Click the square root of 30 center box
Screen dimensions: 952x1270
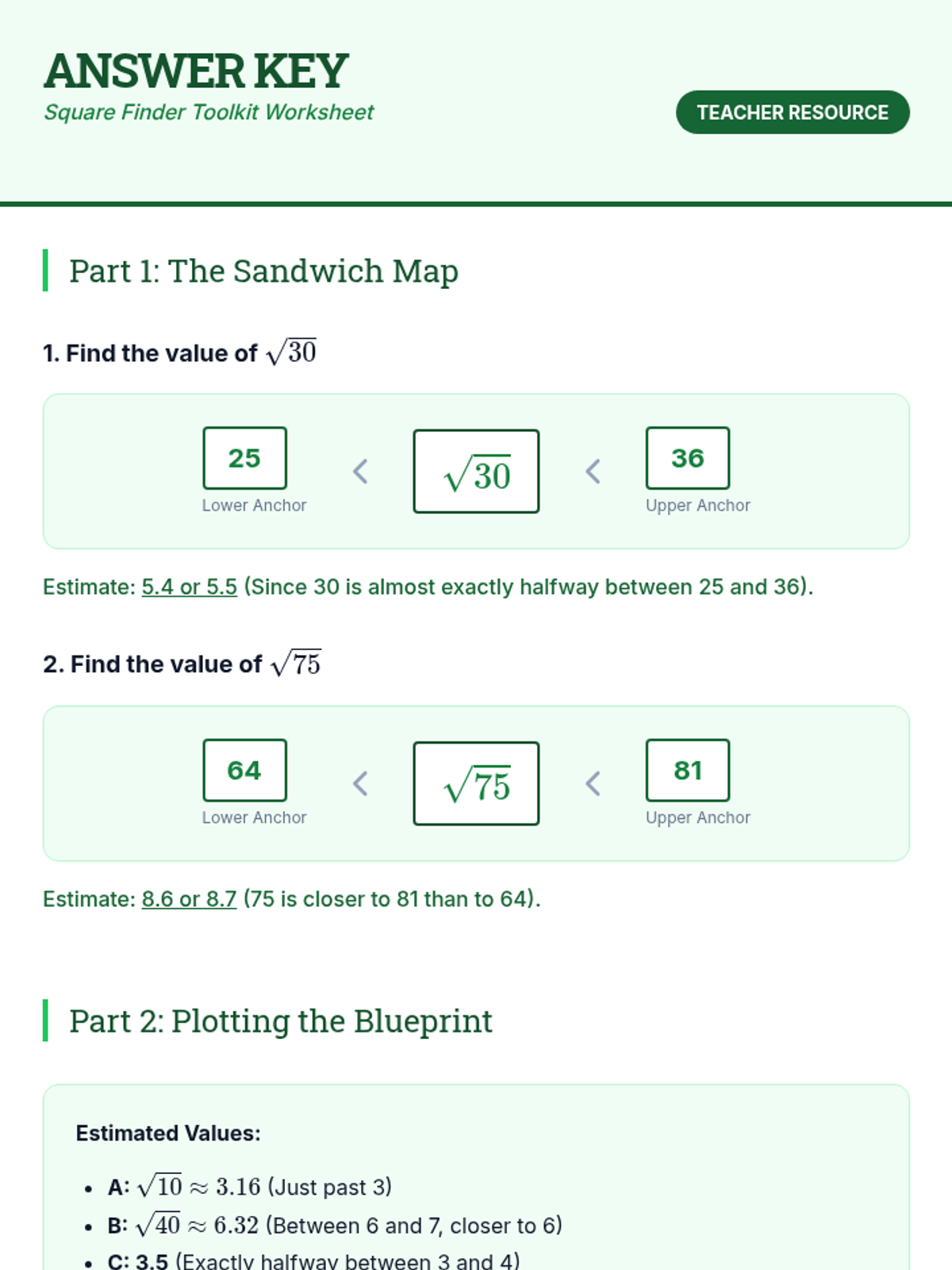pyautogui.click(x=476, y=471)
